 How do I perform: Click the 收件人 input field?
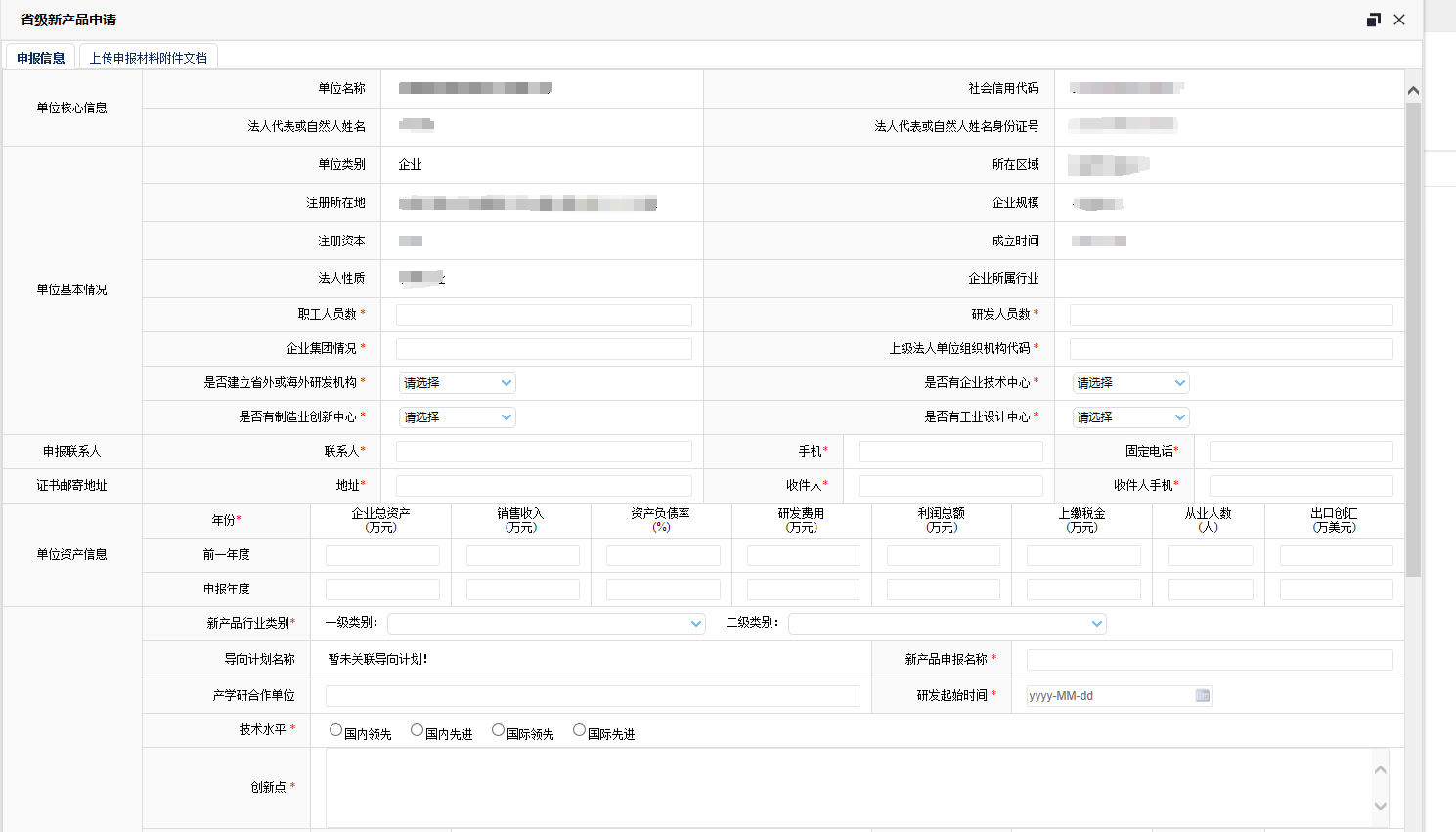coord(950,486)
